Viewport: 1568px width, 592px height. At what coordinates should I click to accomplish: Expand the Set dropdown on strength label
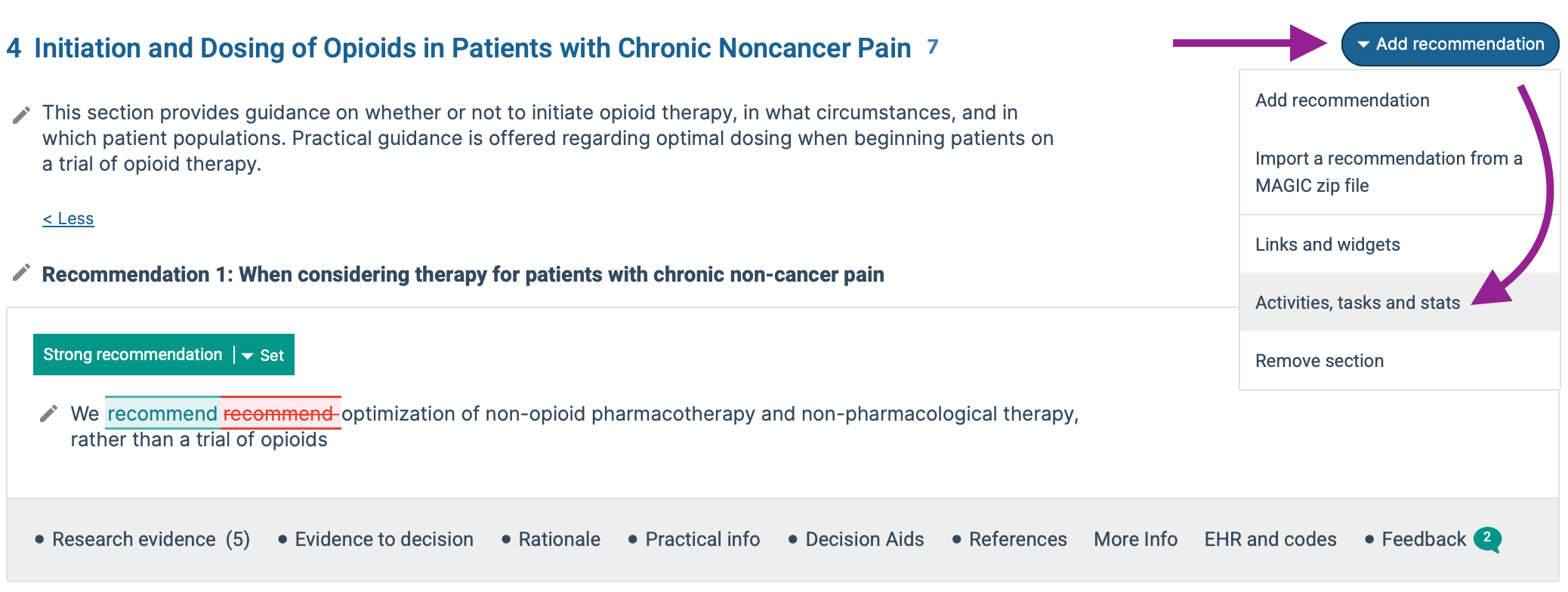264,355
